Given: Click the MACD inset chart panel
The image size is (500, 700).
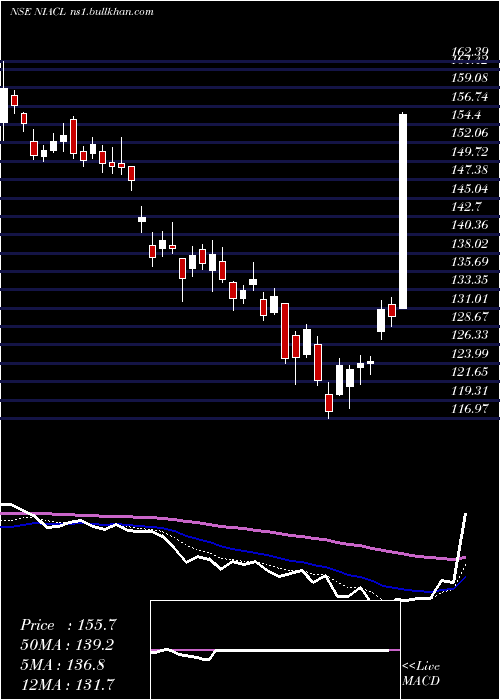Looking at the screenshot, I should point(275,650).
